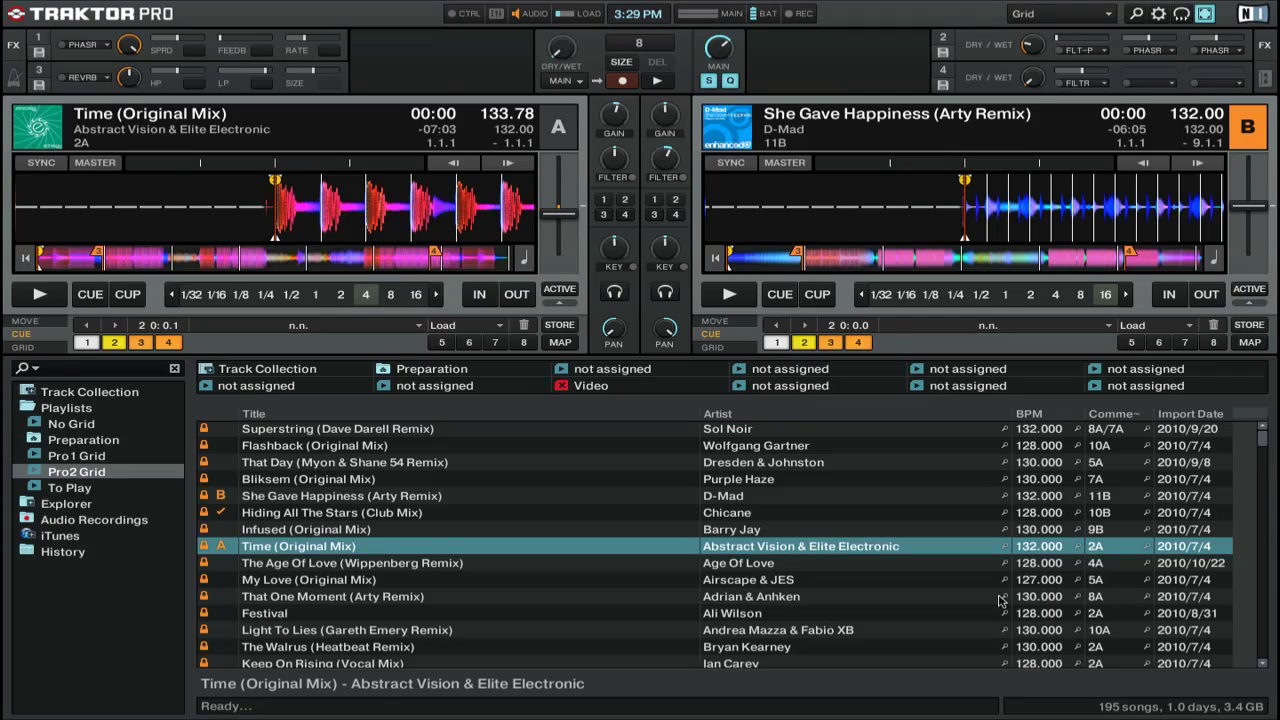
Task: Delete Deck B cue point with trash icon
Action: pos(1214,325)
